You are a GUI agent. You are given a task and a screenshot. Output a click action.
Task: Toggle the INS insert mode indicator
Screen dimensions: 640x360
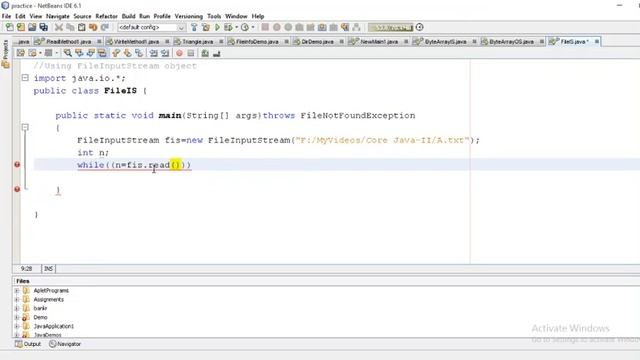coord(48,269)
